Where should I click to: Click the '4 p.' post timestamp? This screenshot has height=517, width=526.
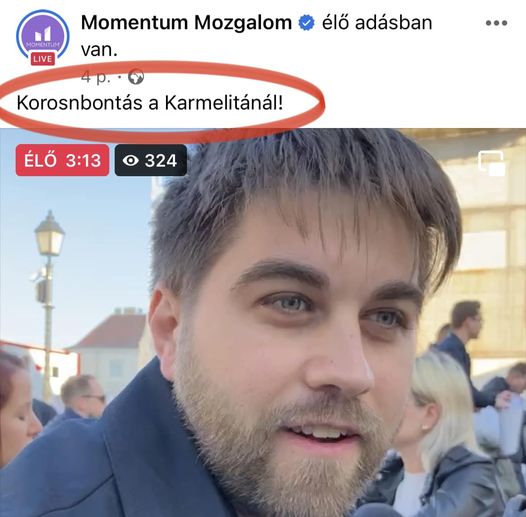(x=96, y=77)
